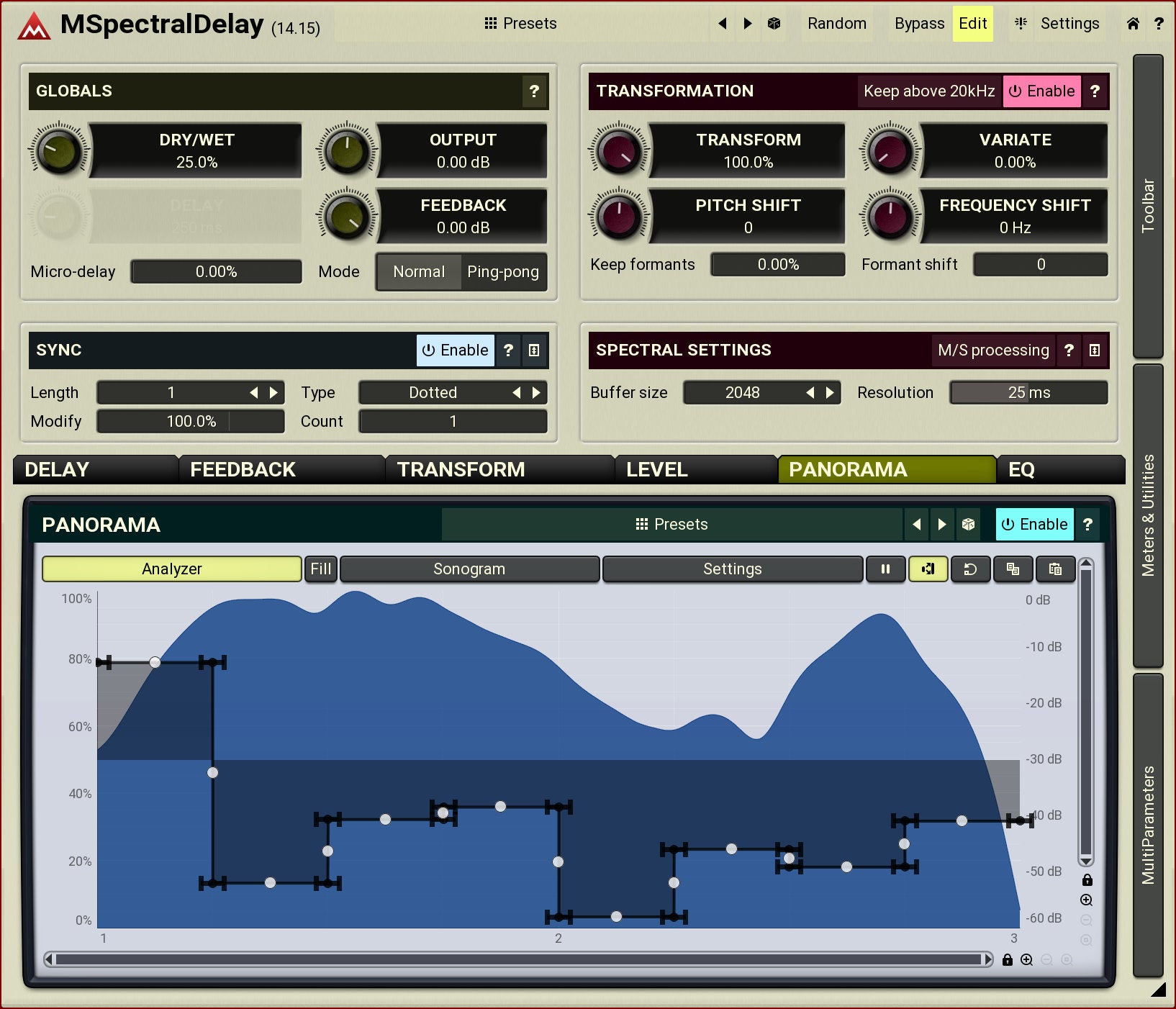Click the copy icon in the Panorama graph toolbar
The image size is (1176, 1009).
click(x=1013, y=569)
